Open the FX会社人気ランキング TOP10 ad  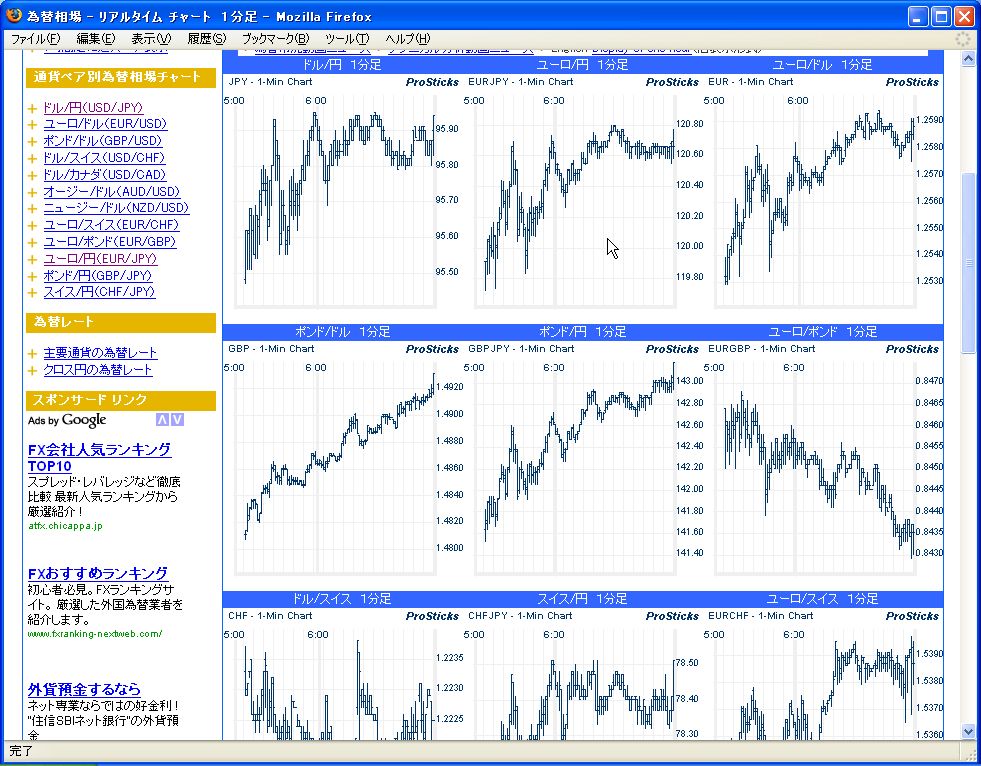(x=99, y=457)
